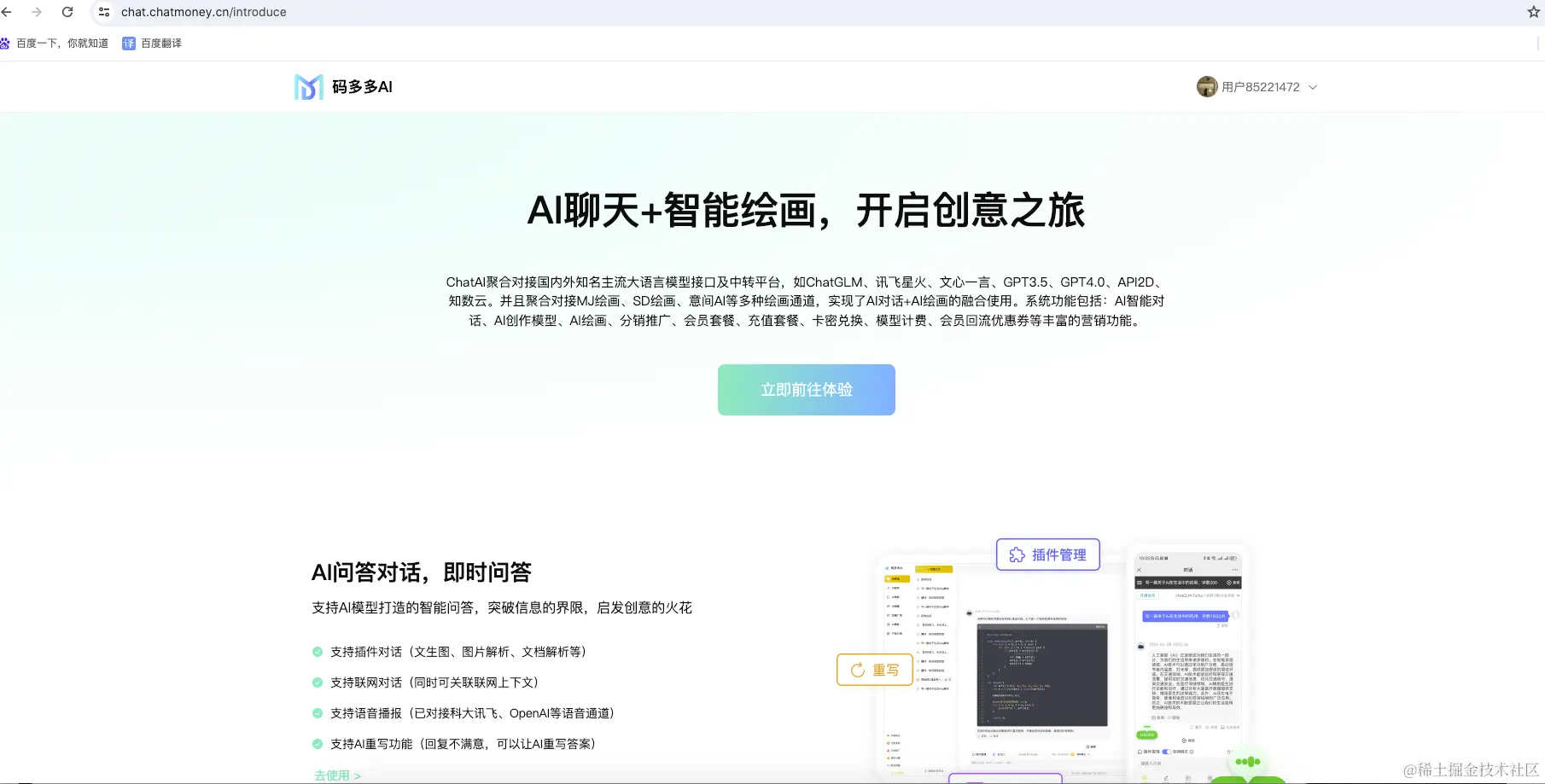The width and height of the screenshot is (1545, 784).
Task: Open the 百度翻译 bookmark
Action: coord(152,44)
